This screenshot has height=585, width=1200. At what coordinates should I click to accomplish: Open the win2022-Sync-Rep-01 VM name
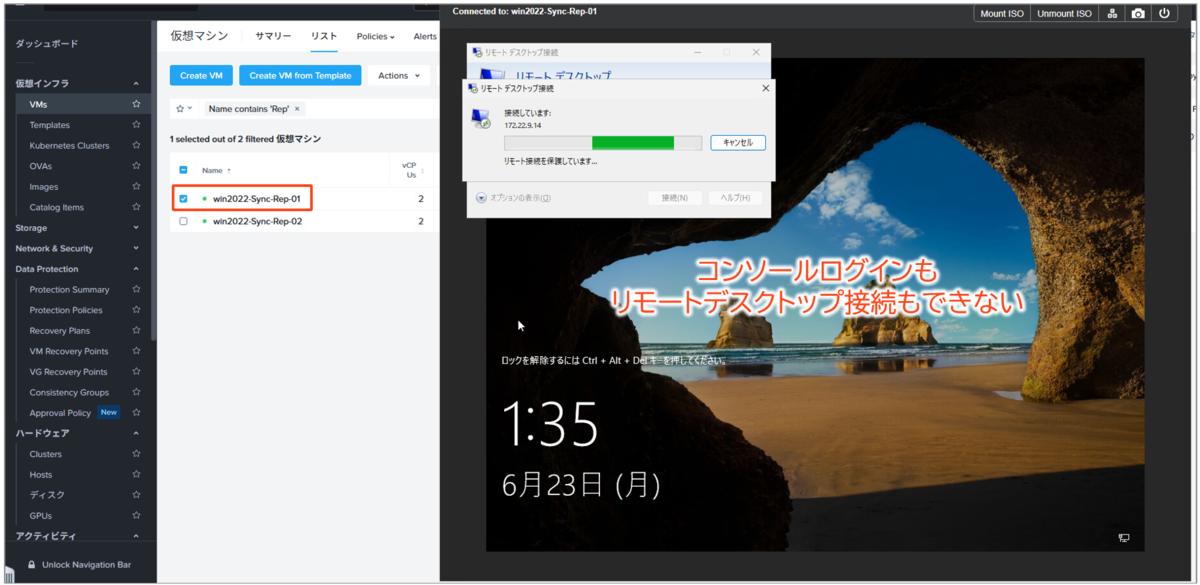[x=257, y=198]
